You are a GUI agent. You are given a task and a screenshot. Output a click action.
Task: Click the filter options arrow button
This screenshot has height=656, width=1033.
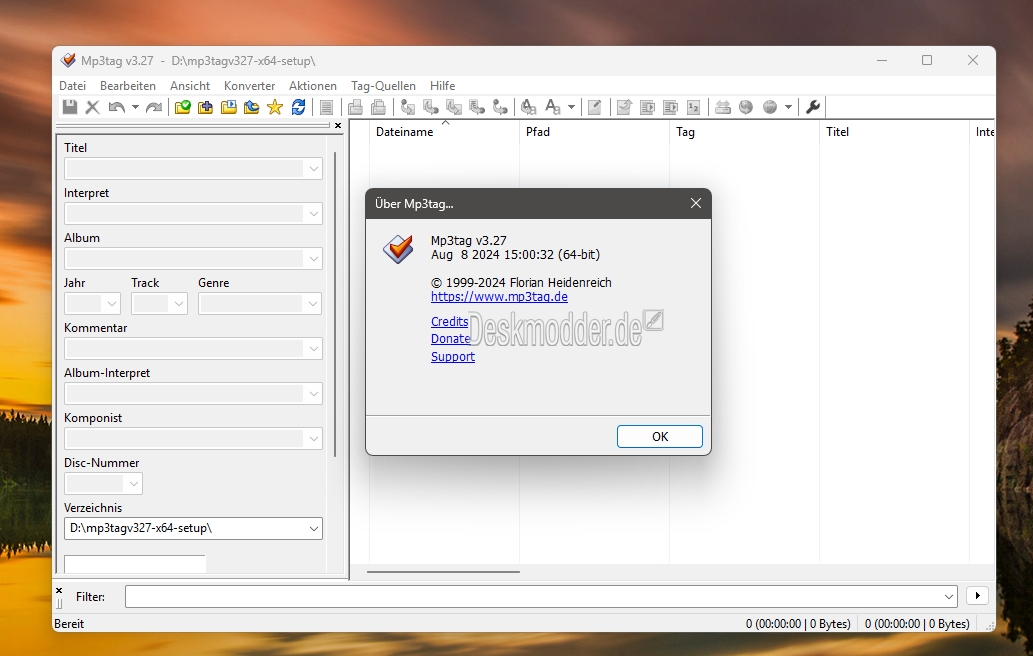[x=978, y=595]
